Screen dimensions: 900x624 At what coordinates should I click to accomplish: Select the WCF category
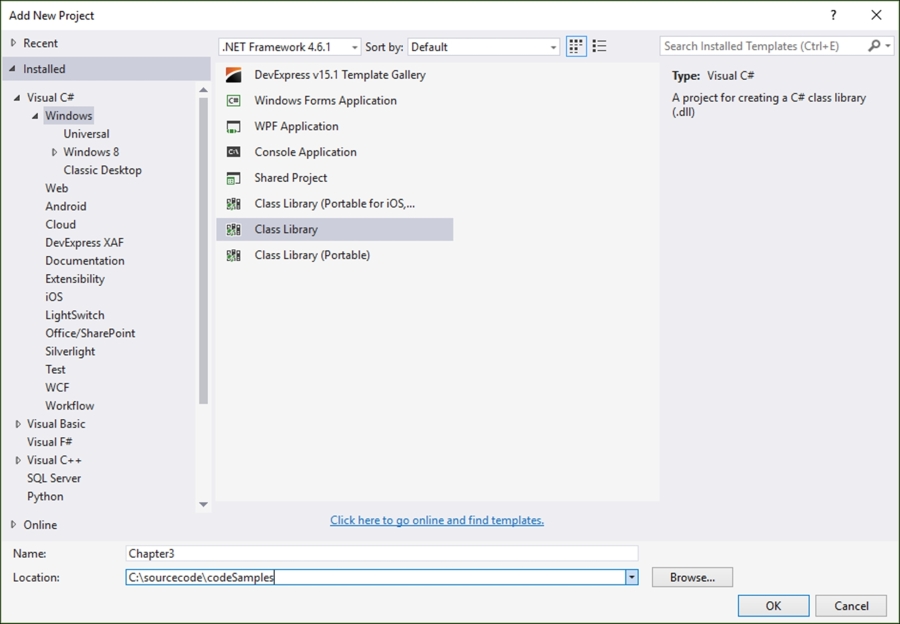click(57, 387)
